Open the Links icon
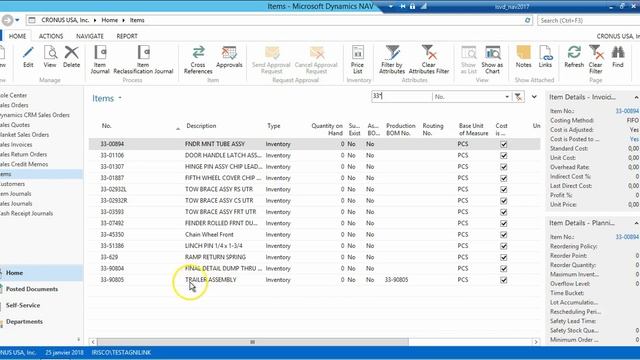 point(545,57)
